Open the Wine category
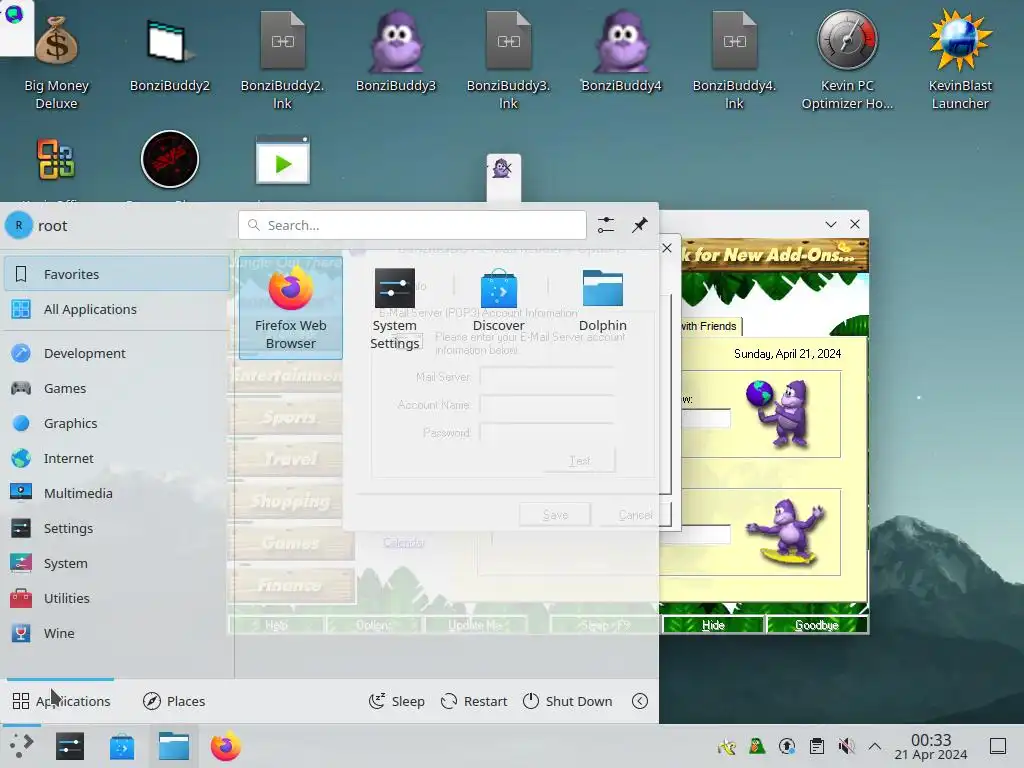Viewport: 1024px width, 768px height. point(117,633)
